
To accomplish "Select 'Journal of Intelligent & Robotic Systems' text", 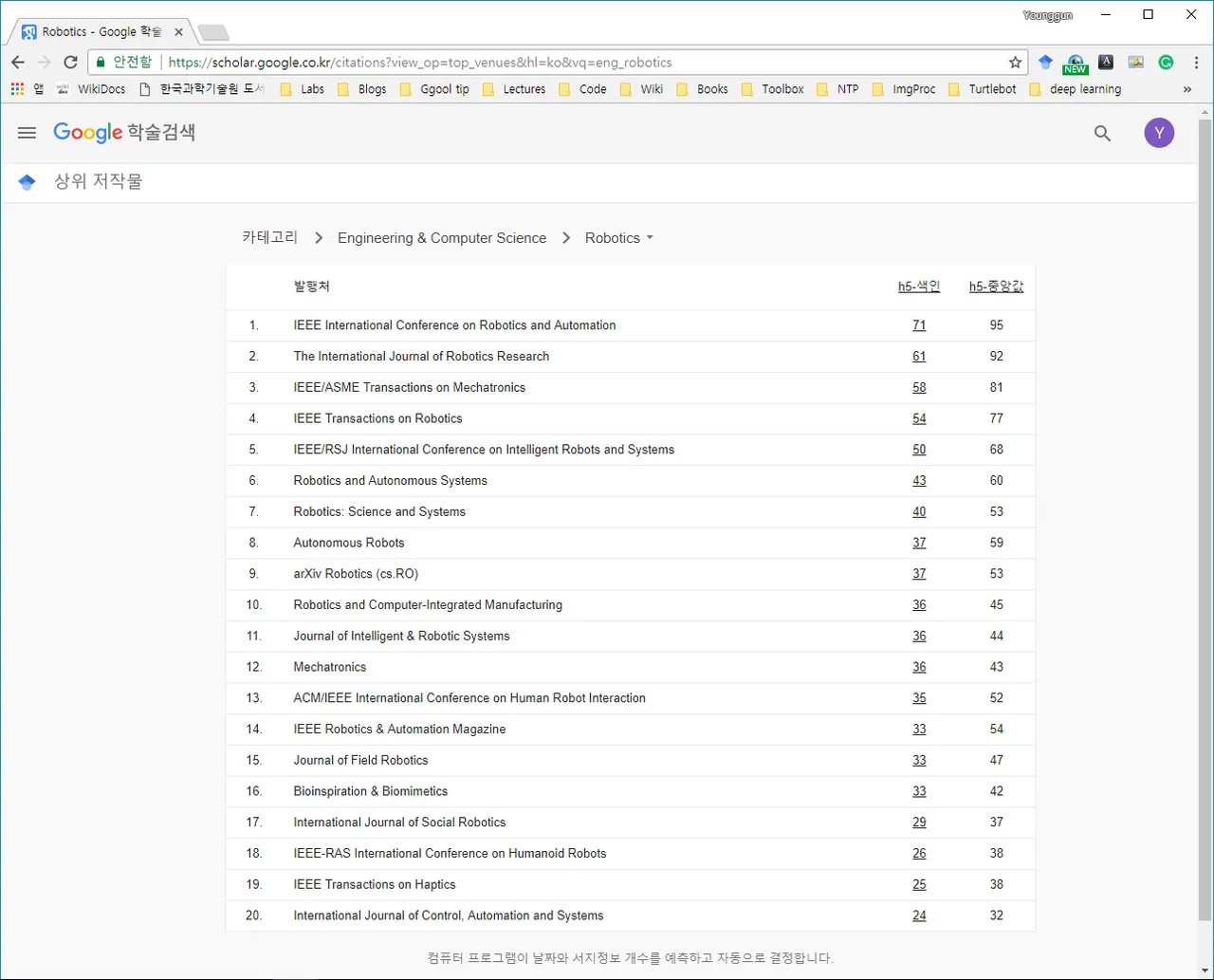I will point(401,637).
